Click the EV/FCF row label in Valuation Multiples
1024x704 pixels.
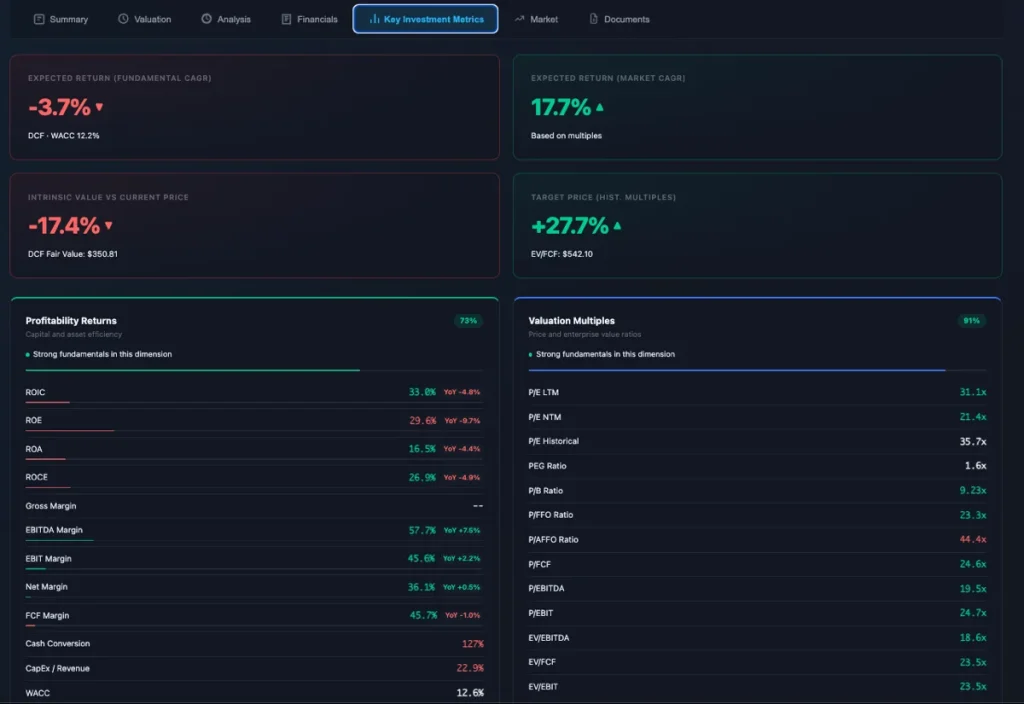[542, 662]
